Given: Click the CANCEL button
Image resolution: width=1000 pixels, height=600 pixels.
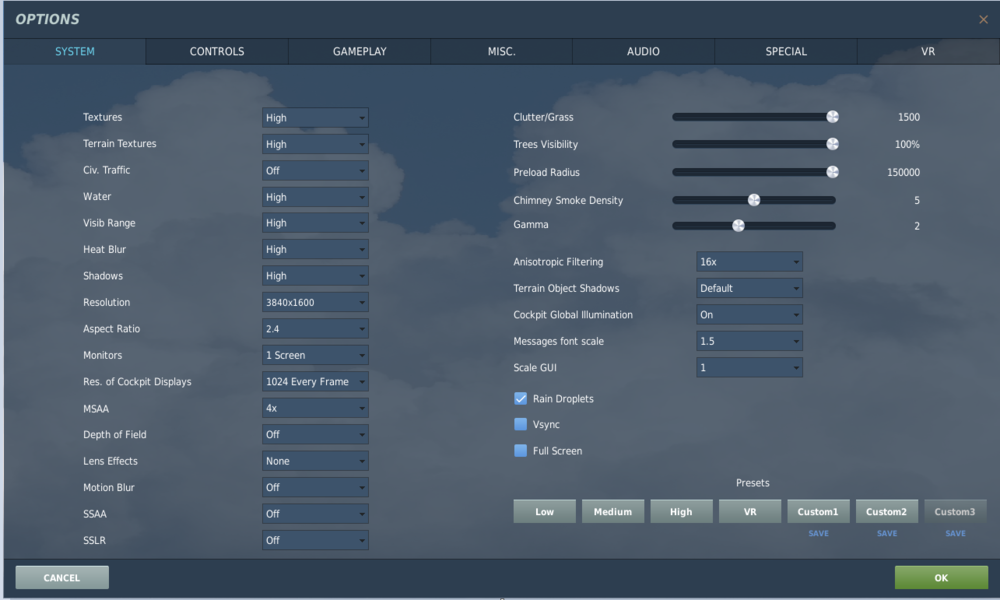Looking at the screenshot, I should (x=62, y=578).
